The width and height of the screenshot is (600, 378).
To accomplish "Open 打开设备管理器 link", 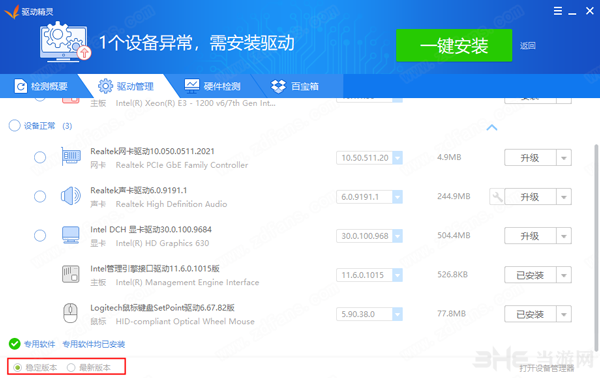I will click(x=546, y=368).
